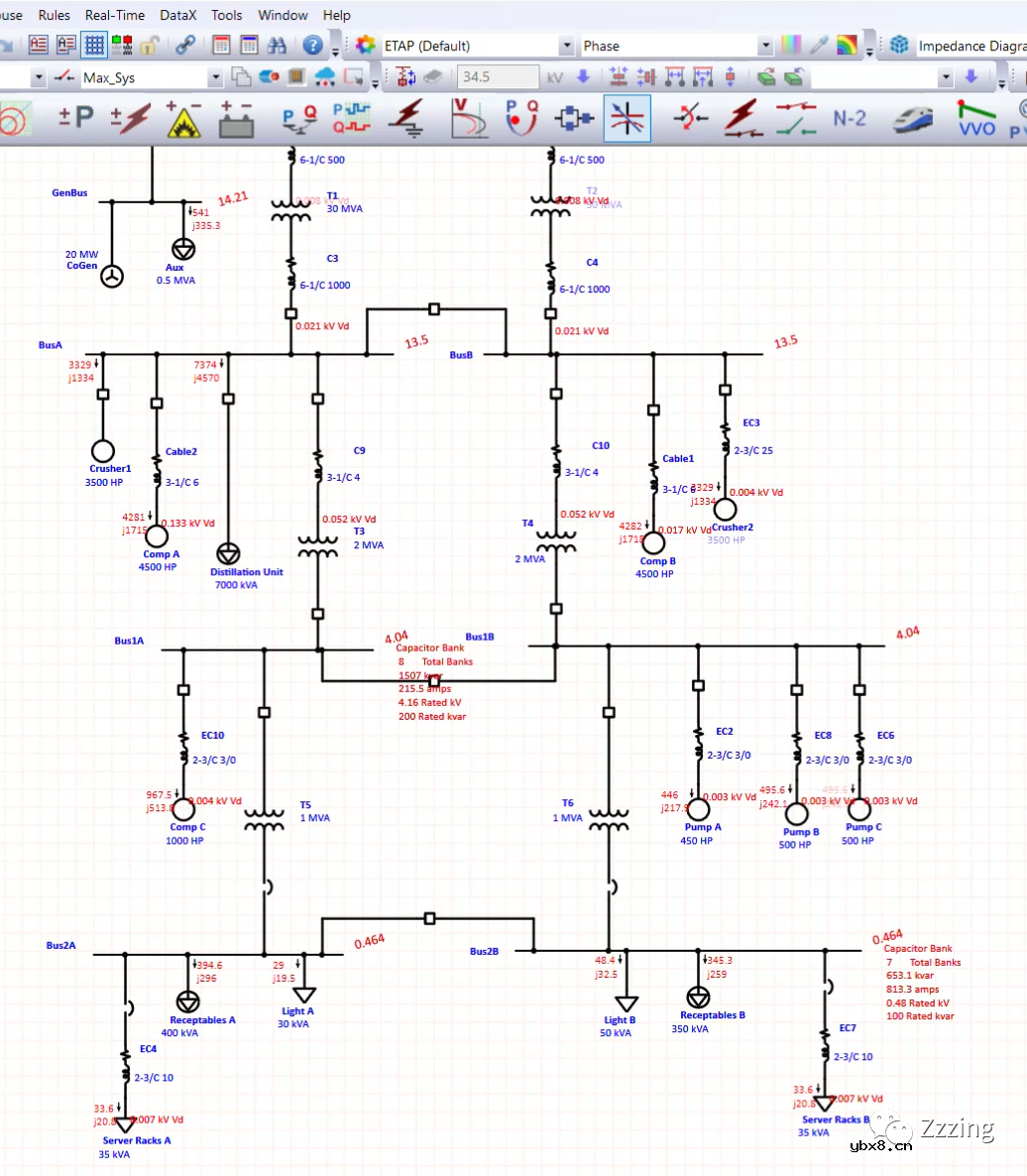
Task: Select the VVO optimization icon
Action: [x=976, y=118]
